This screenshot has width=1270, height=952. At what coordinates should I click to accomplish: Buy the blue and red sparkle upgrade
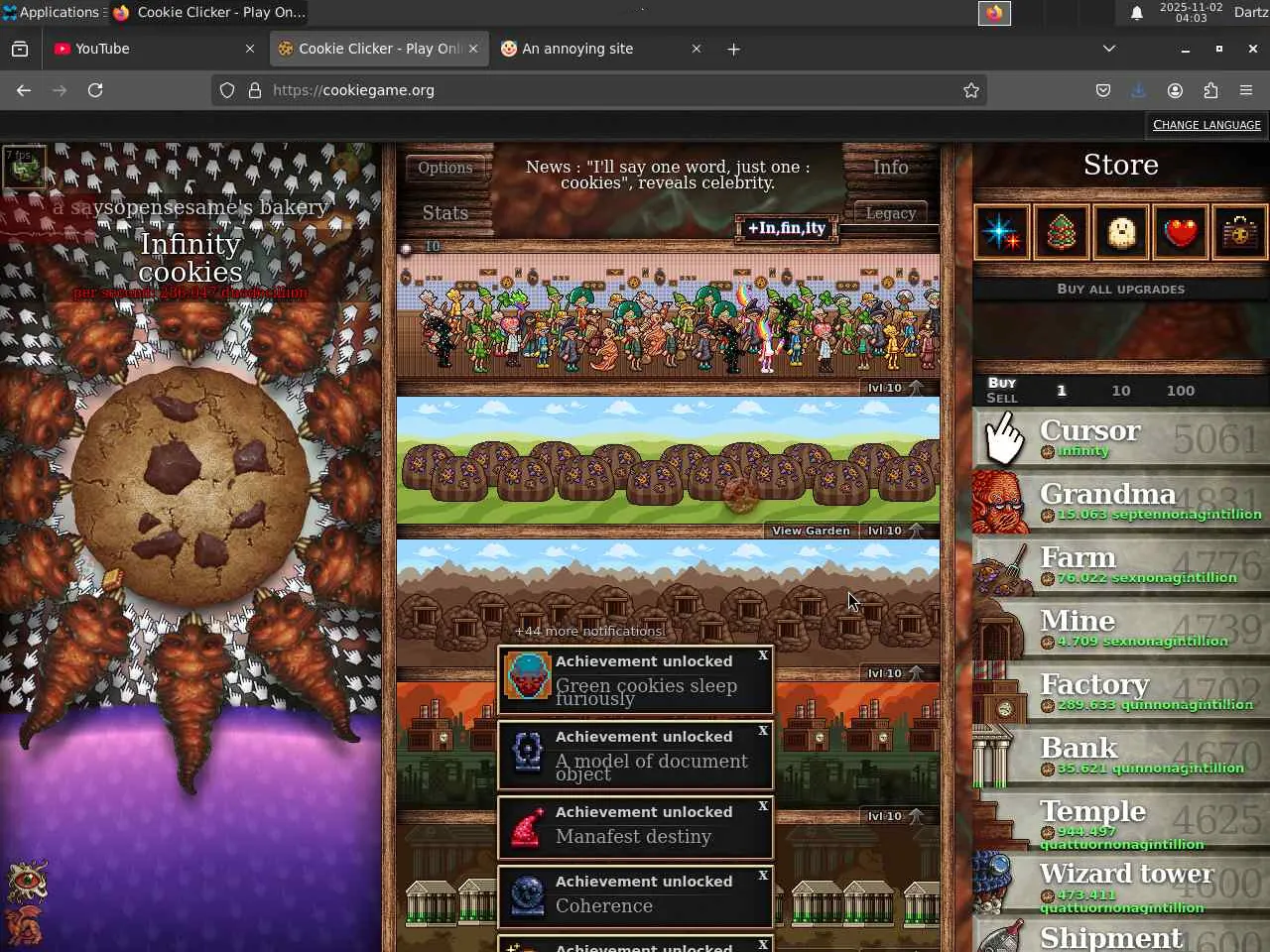click(1001, 232)
